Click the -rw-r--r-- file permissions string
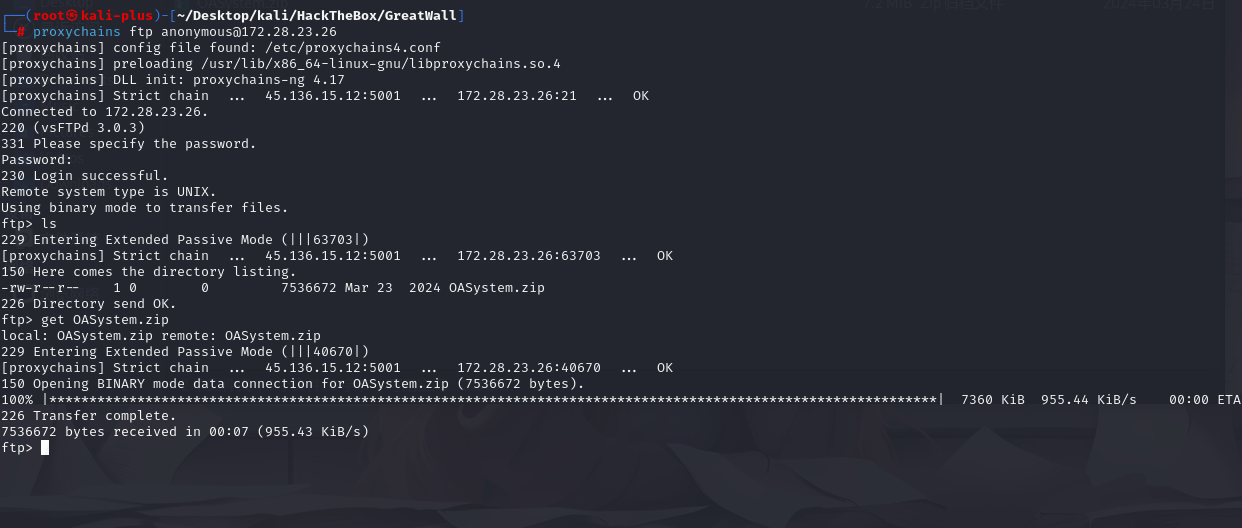The height and width of the screenshot is (528, 1242). [40, 288]
